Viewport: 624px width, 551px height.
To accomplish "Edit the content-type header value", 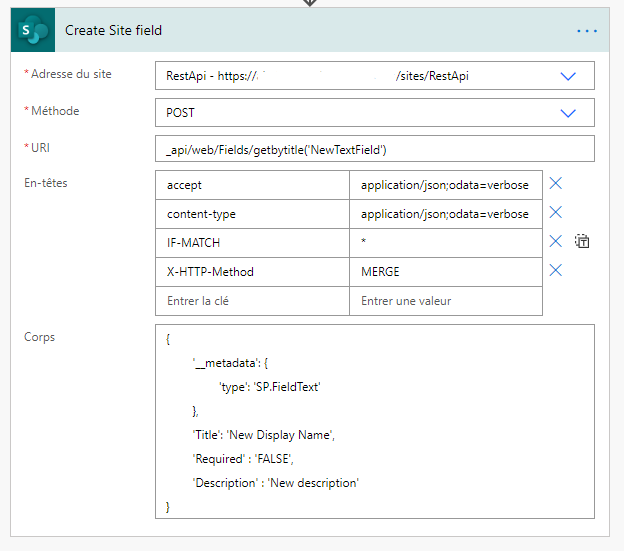I will [446, 214].
